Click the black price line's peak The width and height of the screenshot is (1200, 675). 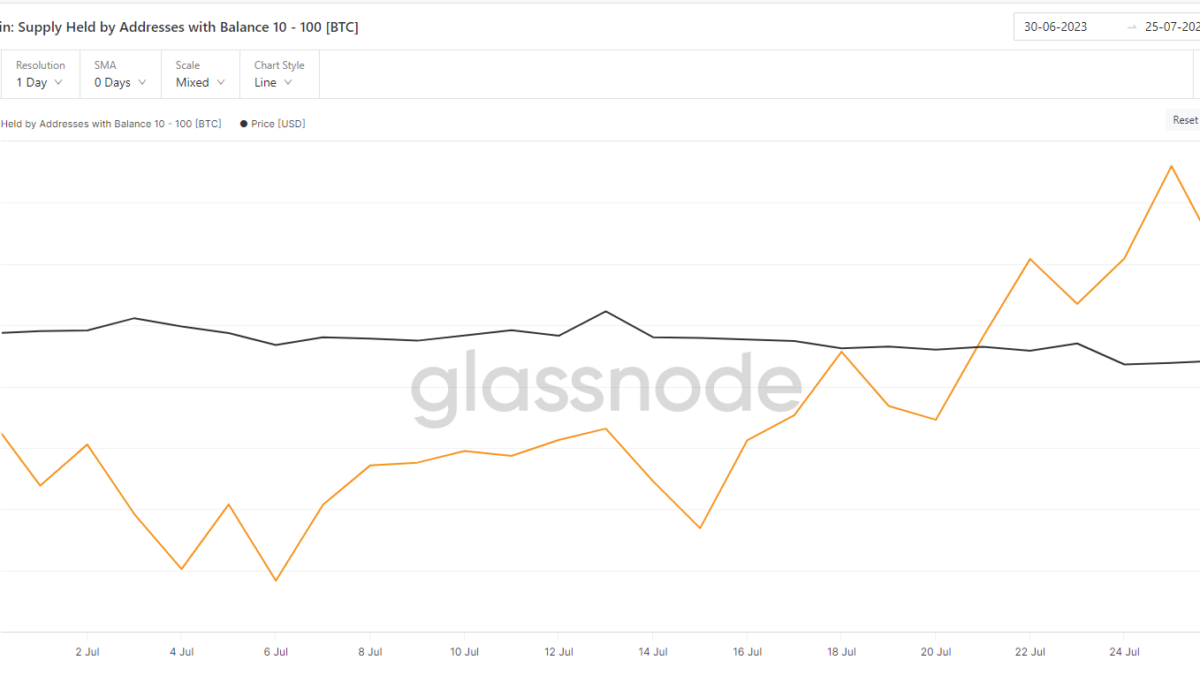pos(606,311)
